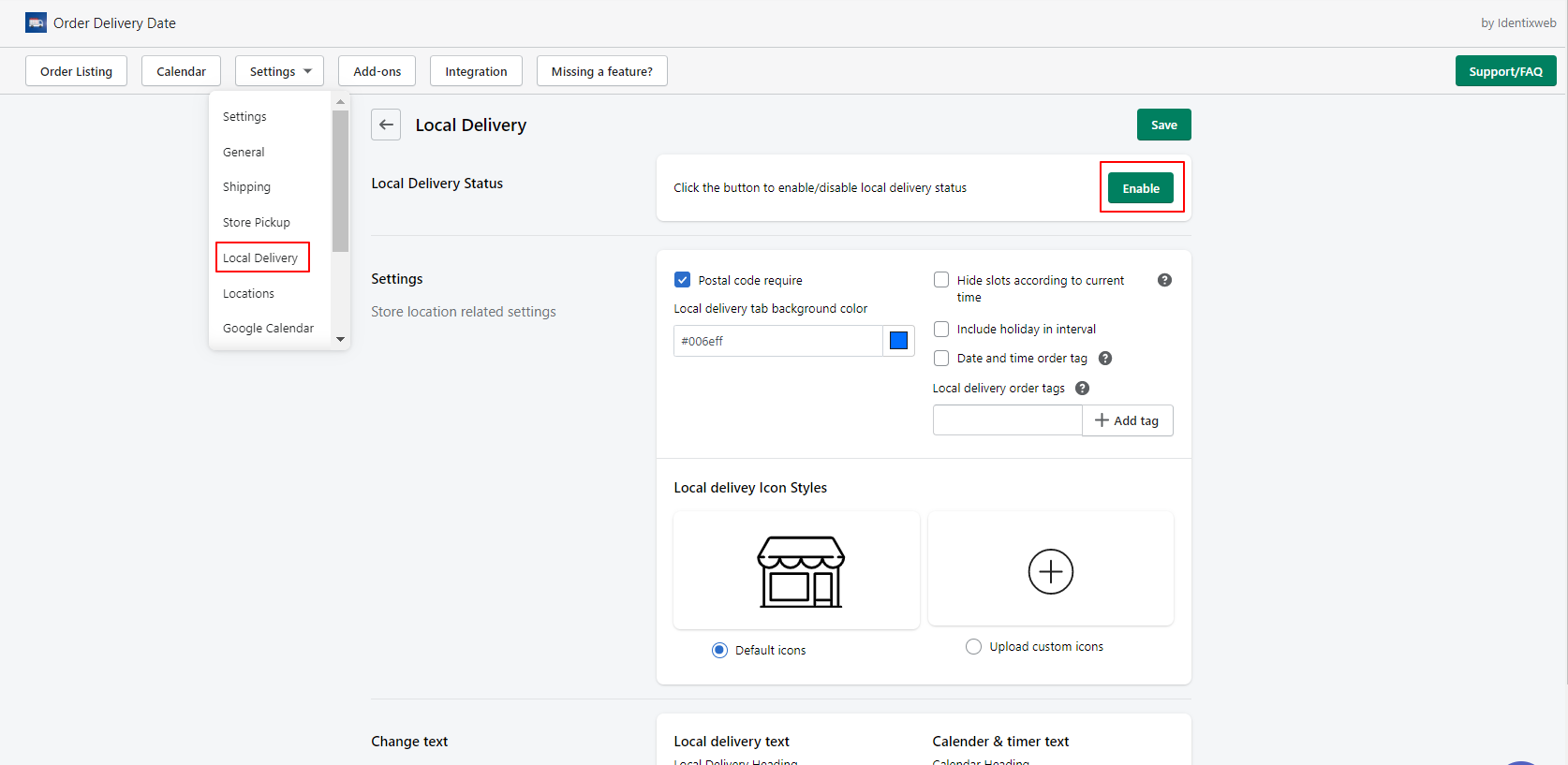Click 'by Identixweb' text
This screenshot has width=1568, height=765.
tap(1518, 22)
